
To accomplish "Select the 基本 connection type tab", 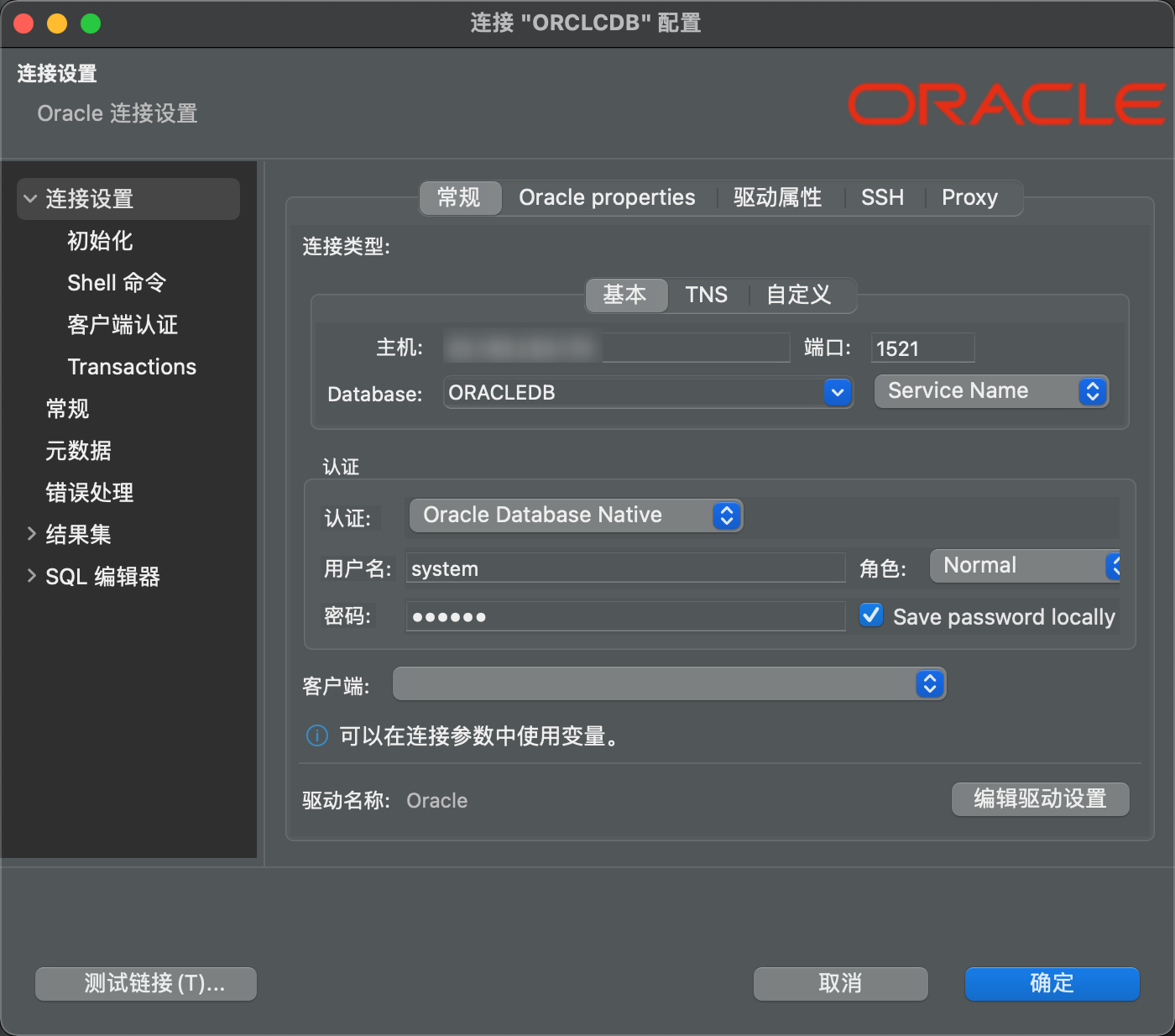I will click(x=626, y=296).
